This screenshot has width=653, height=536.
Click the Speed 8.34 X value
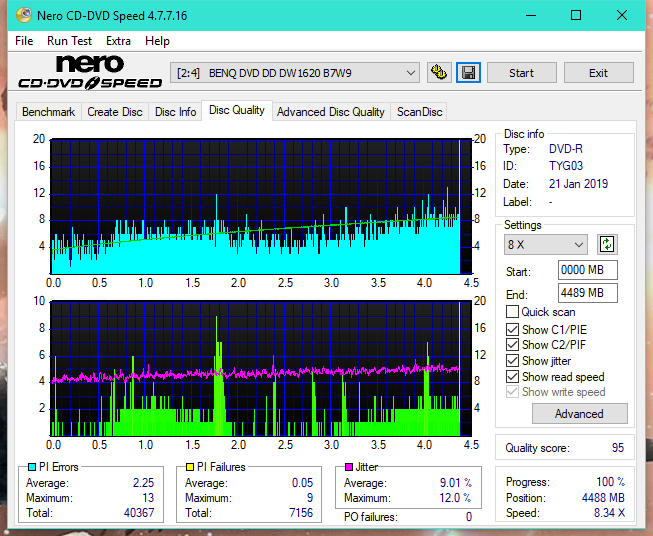(609, 513)
